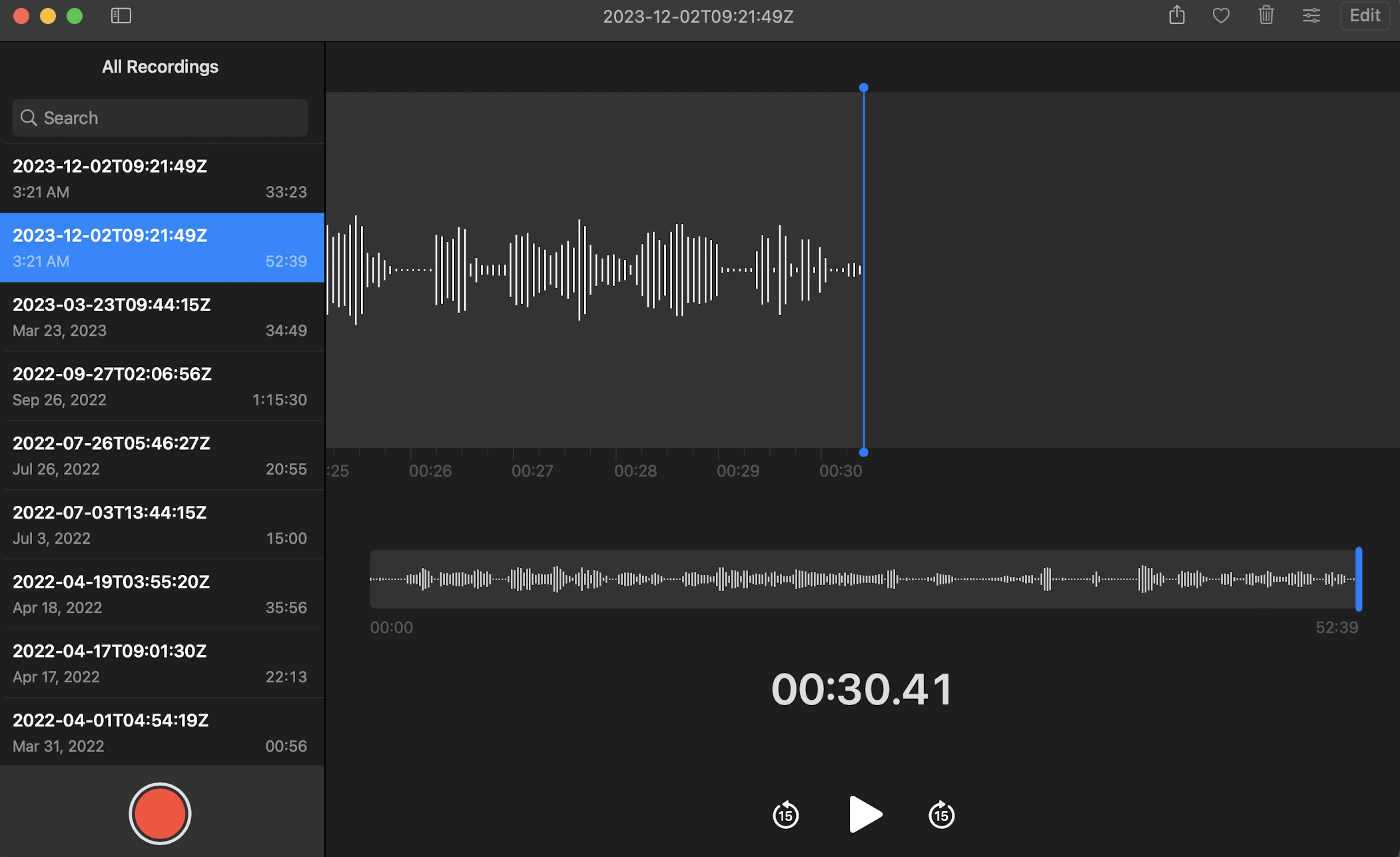Toggle the sidebar visibility
1400x857 pixels.
tap(121, 15)
